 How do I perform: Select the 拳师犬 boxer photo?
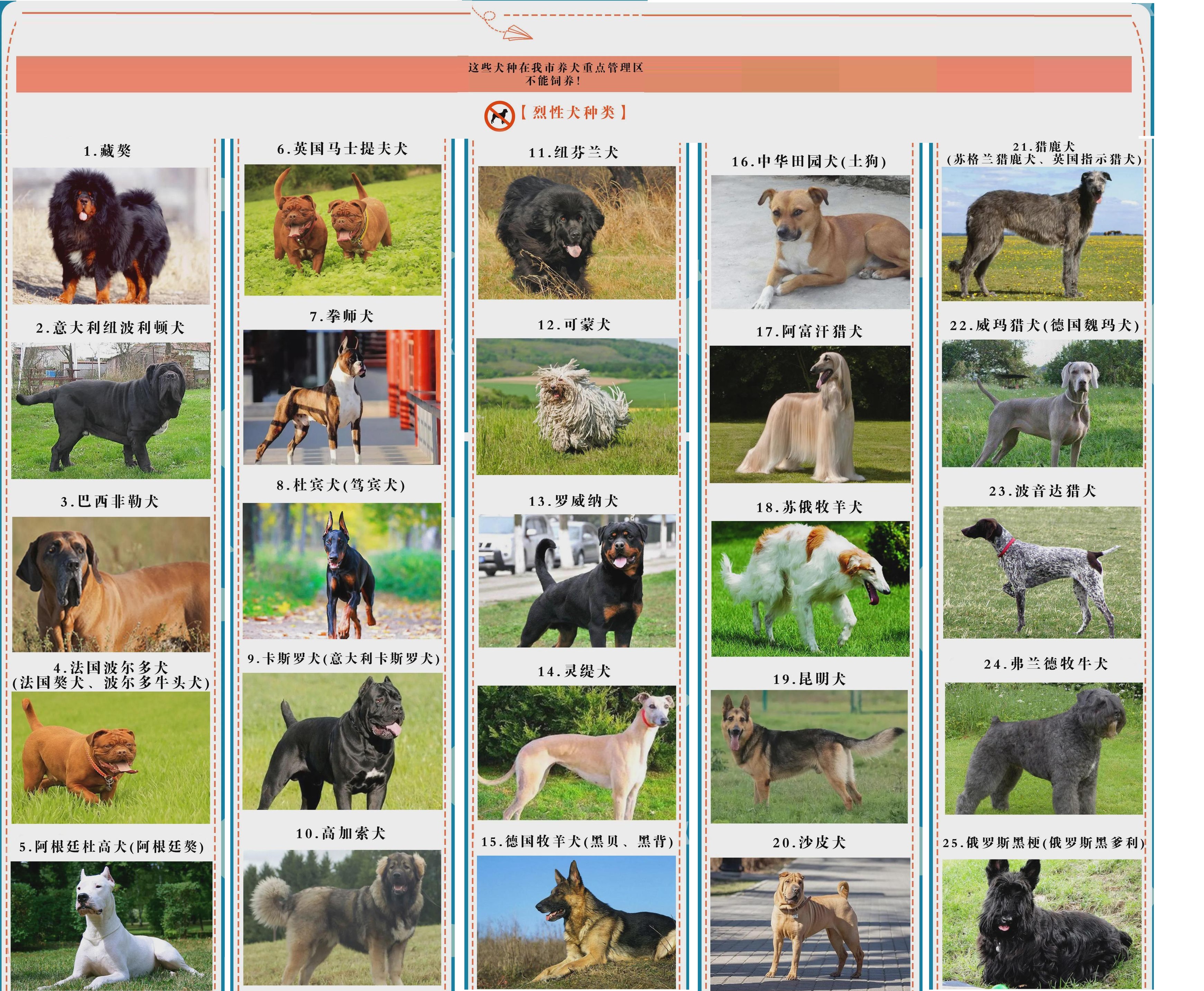click(x=342, y=397)
